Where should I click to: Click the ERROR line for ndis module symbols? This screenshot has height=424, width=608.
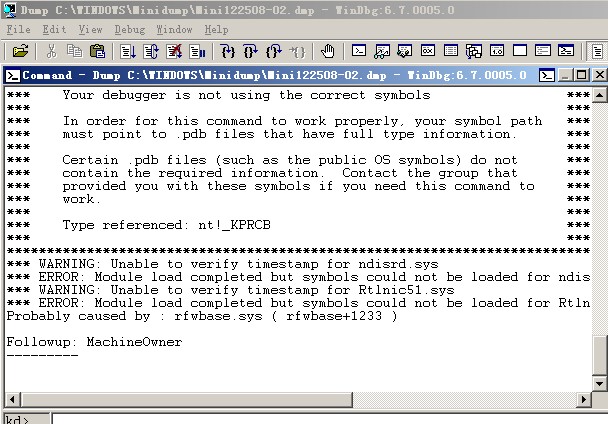(x=298, y=277)
